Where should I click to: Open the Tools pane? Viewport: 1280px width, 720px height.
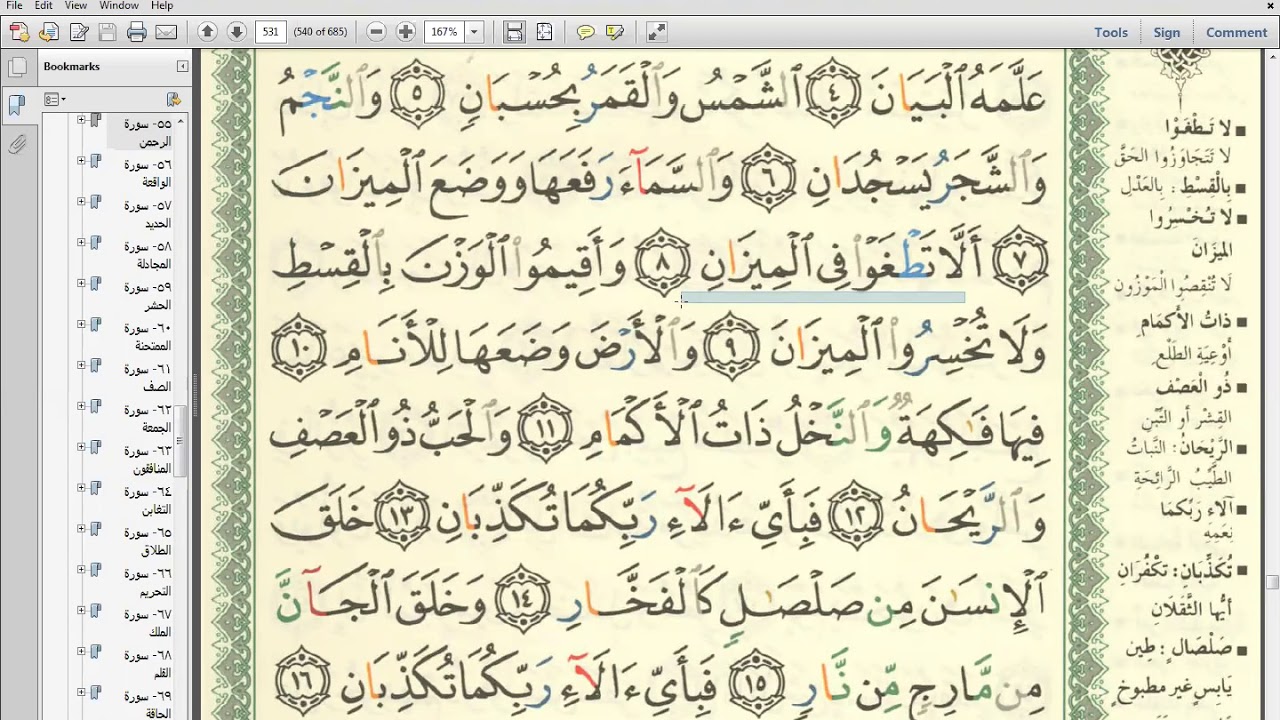(1111, 32)
